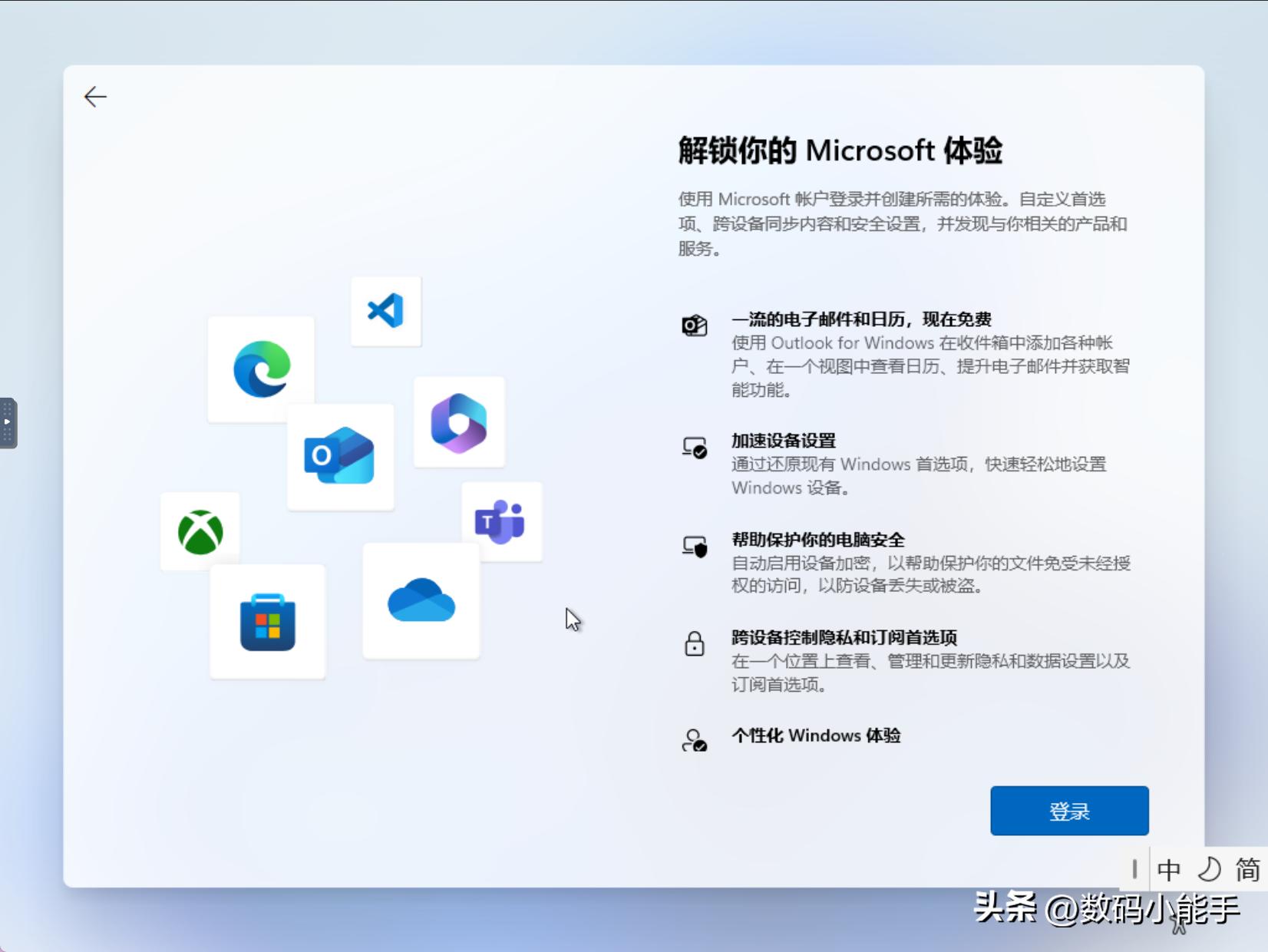
Task: Toggle the half-moon full/half-width switch
Action: coord(1209,870)
